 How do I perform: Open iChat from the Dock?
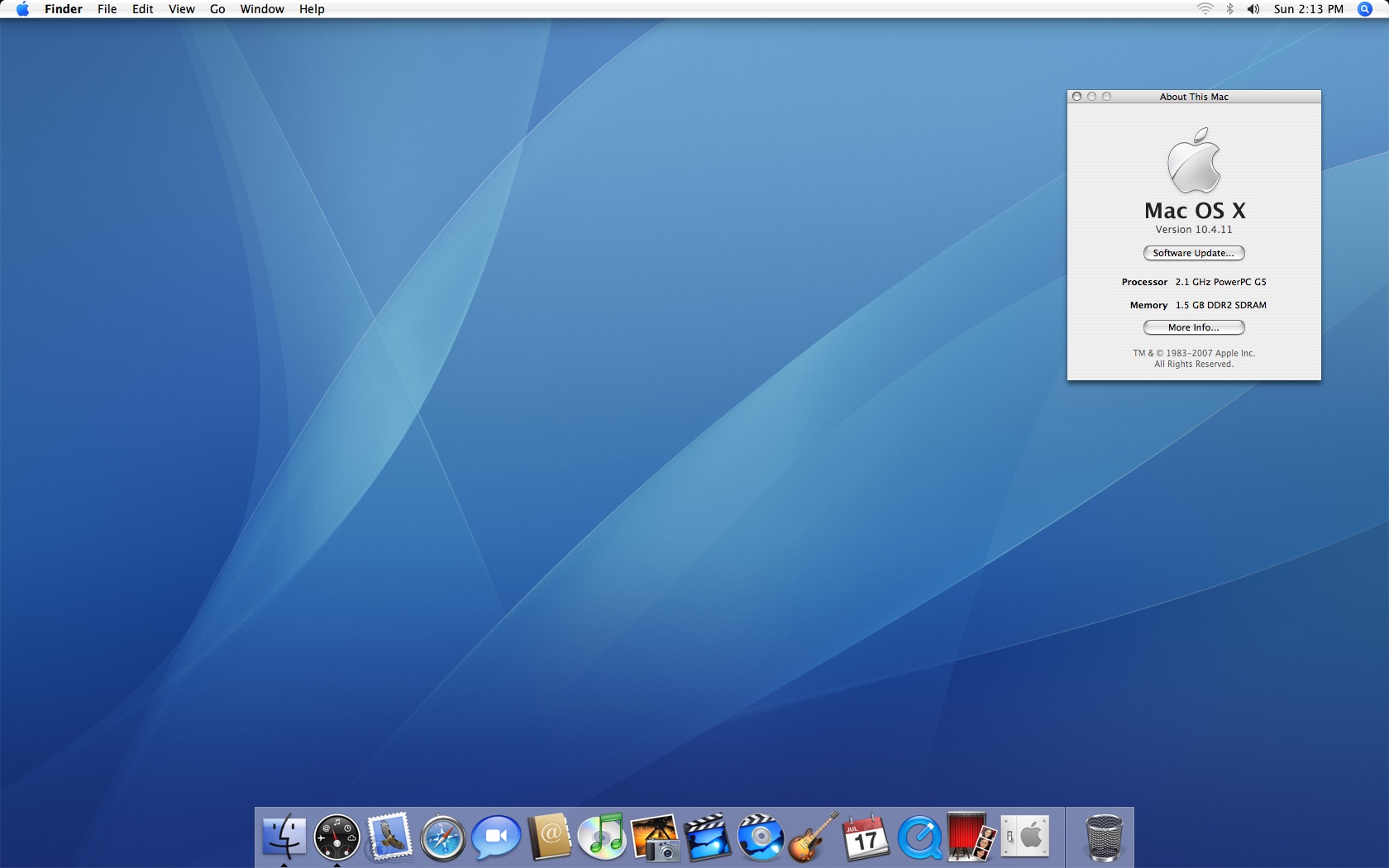(496, 837)
